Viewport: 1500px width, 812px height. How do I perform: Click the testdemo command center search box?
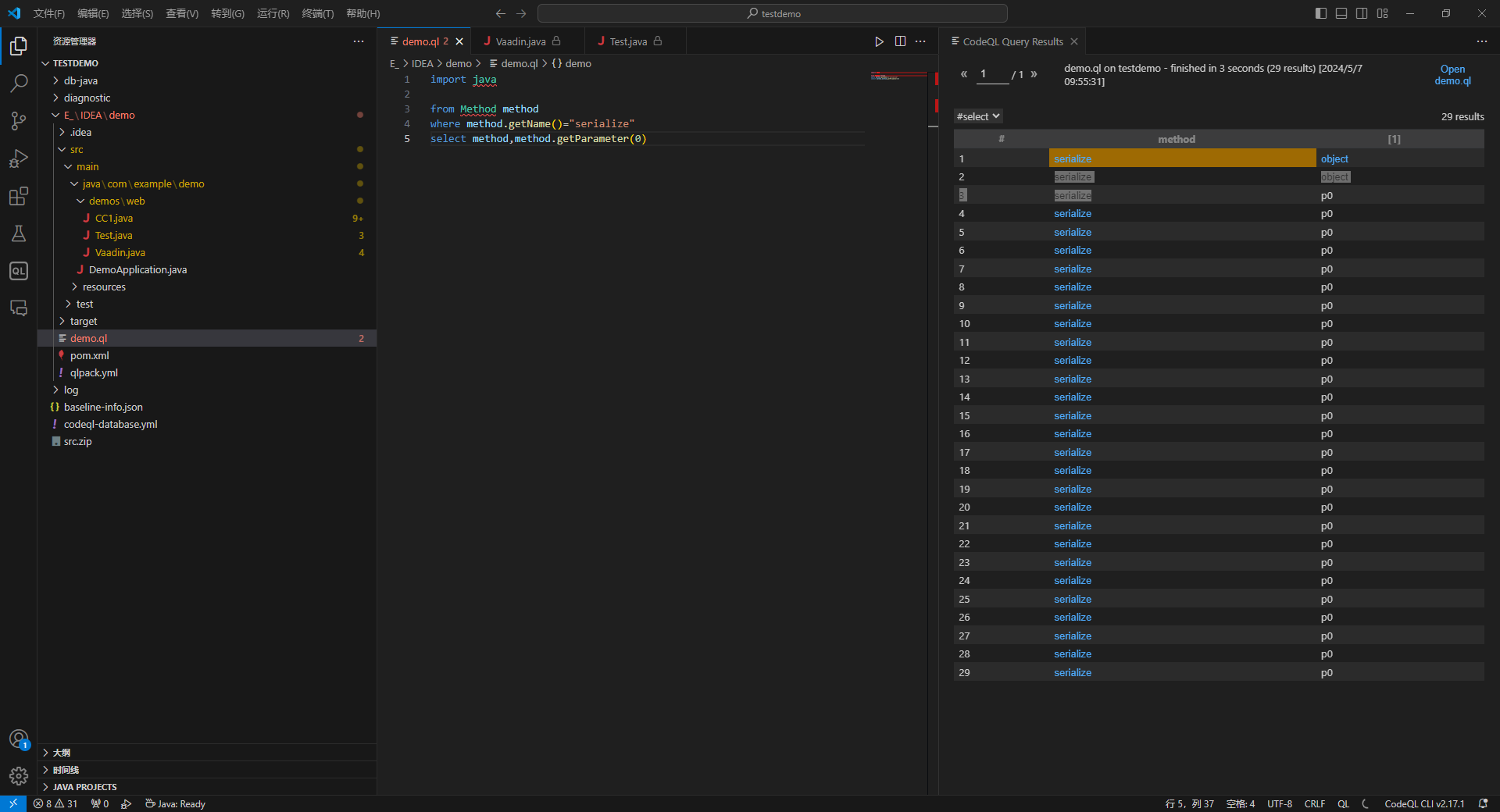773,13
